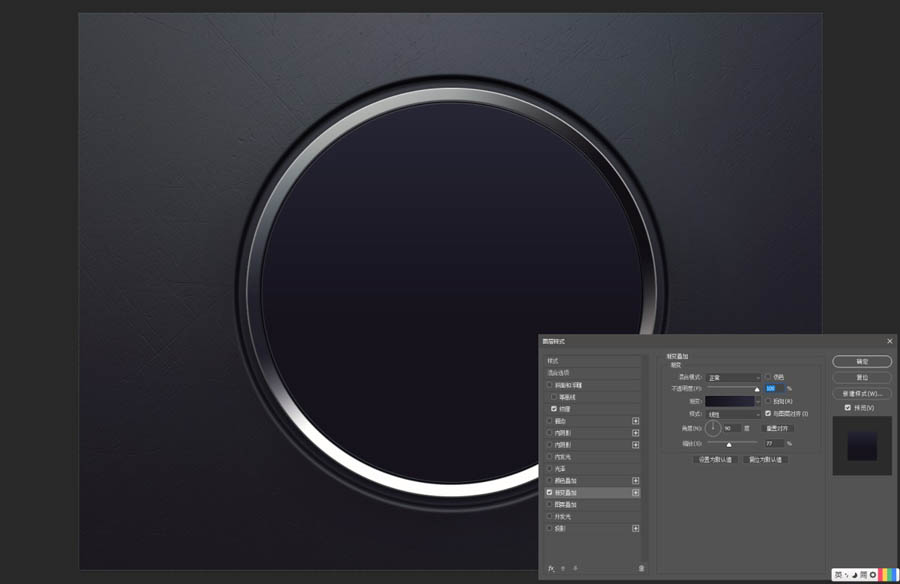
Task: Click the fx add-style icon
Action: click(x=551, y=568)
